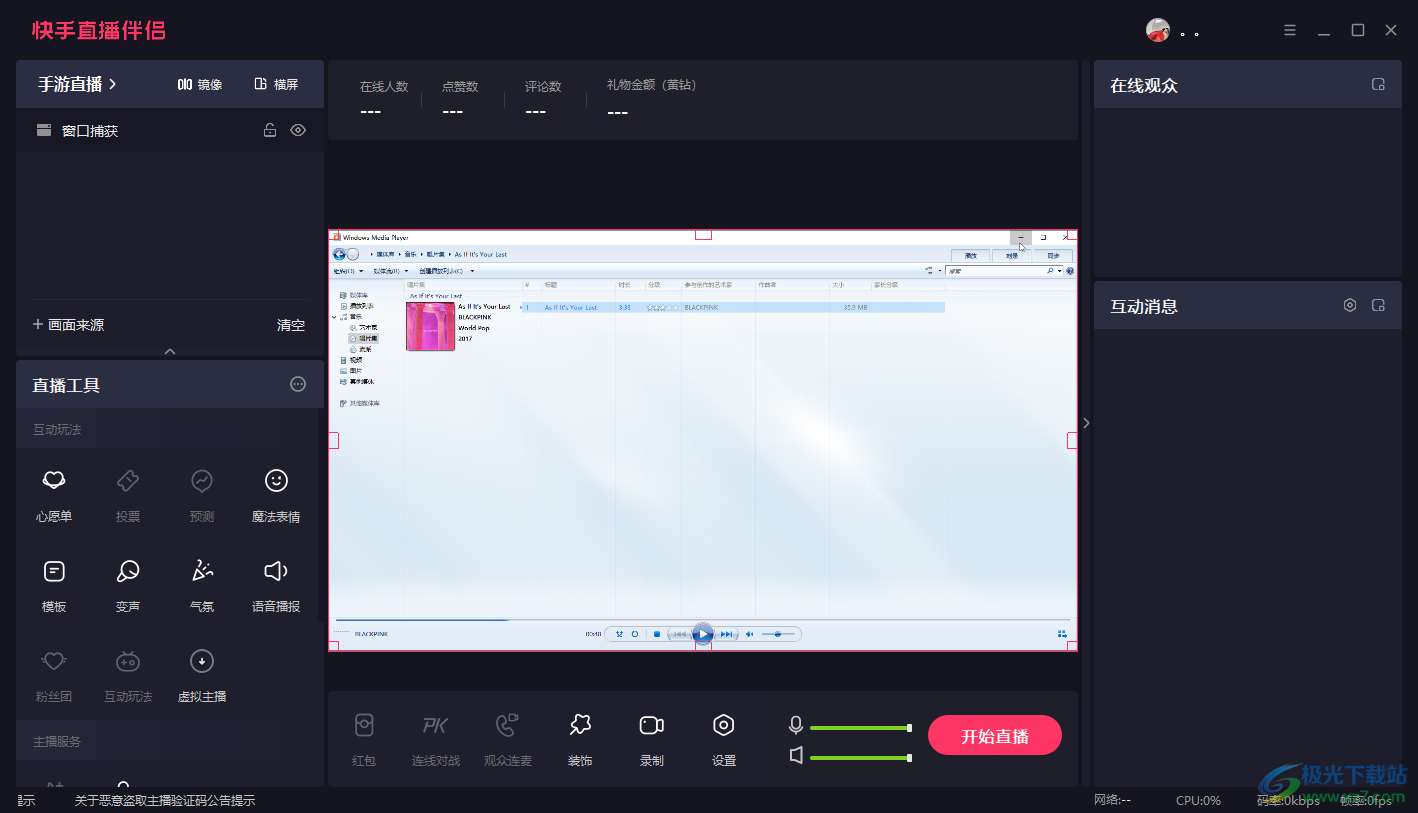Click 同步 tab in Media Player preview
This screenshot has height=813, width=1418.
[1053, 255]
